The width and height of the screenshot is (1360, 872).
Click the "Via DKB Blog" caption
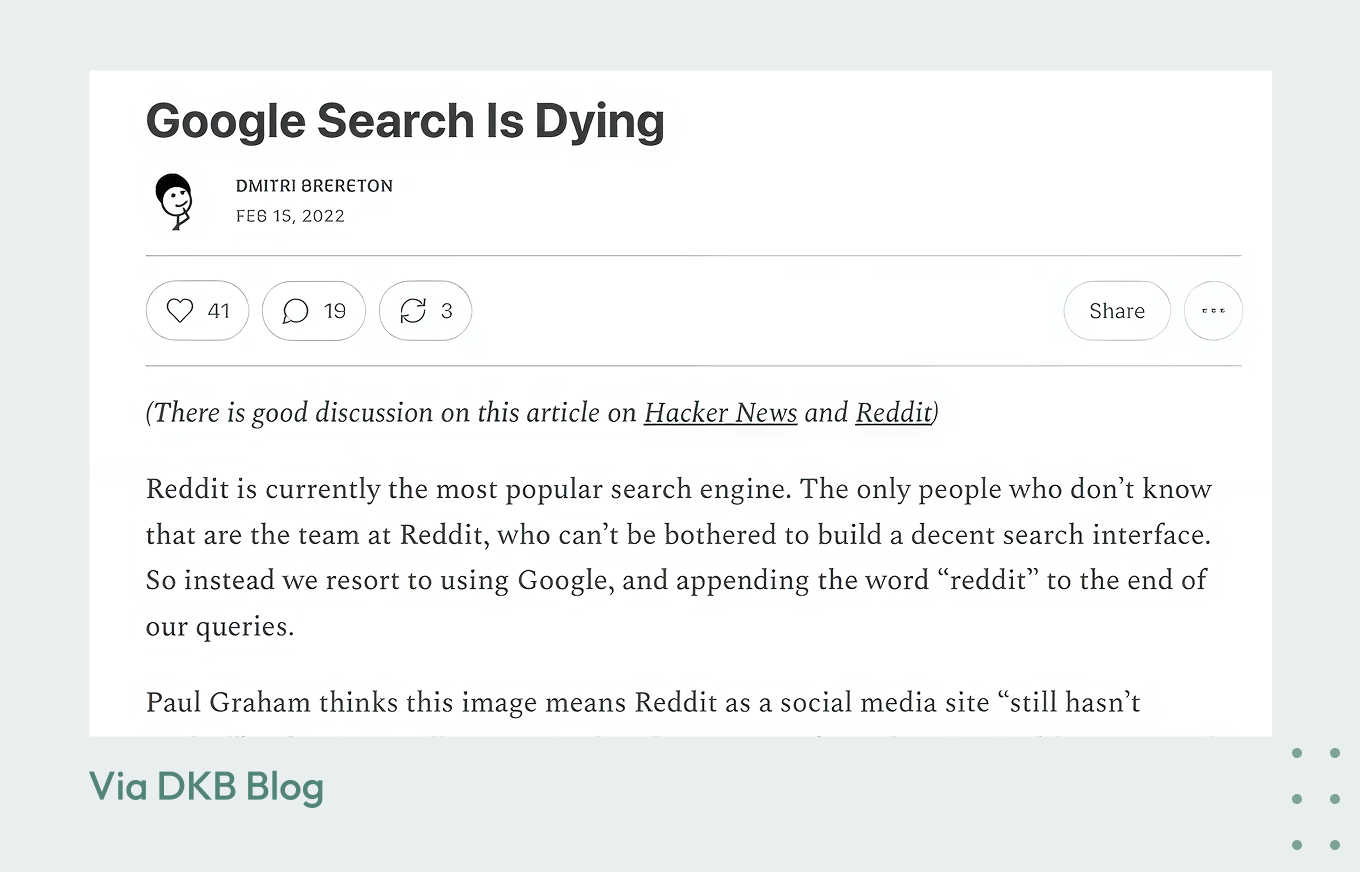(x=206, y=787)
